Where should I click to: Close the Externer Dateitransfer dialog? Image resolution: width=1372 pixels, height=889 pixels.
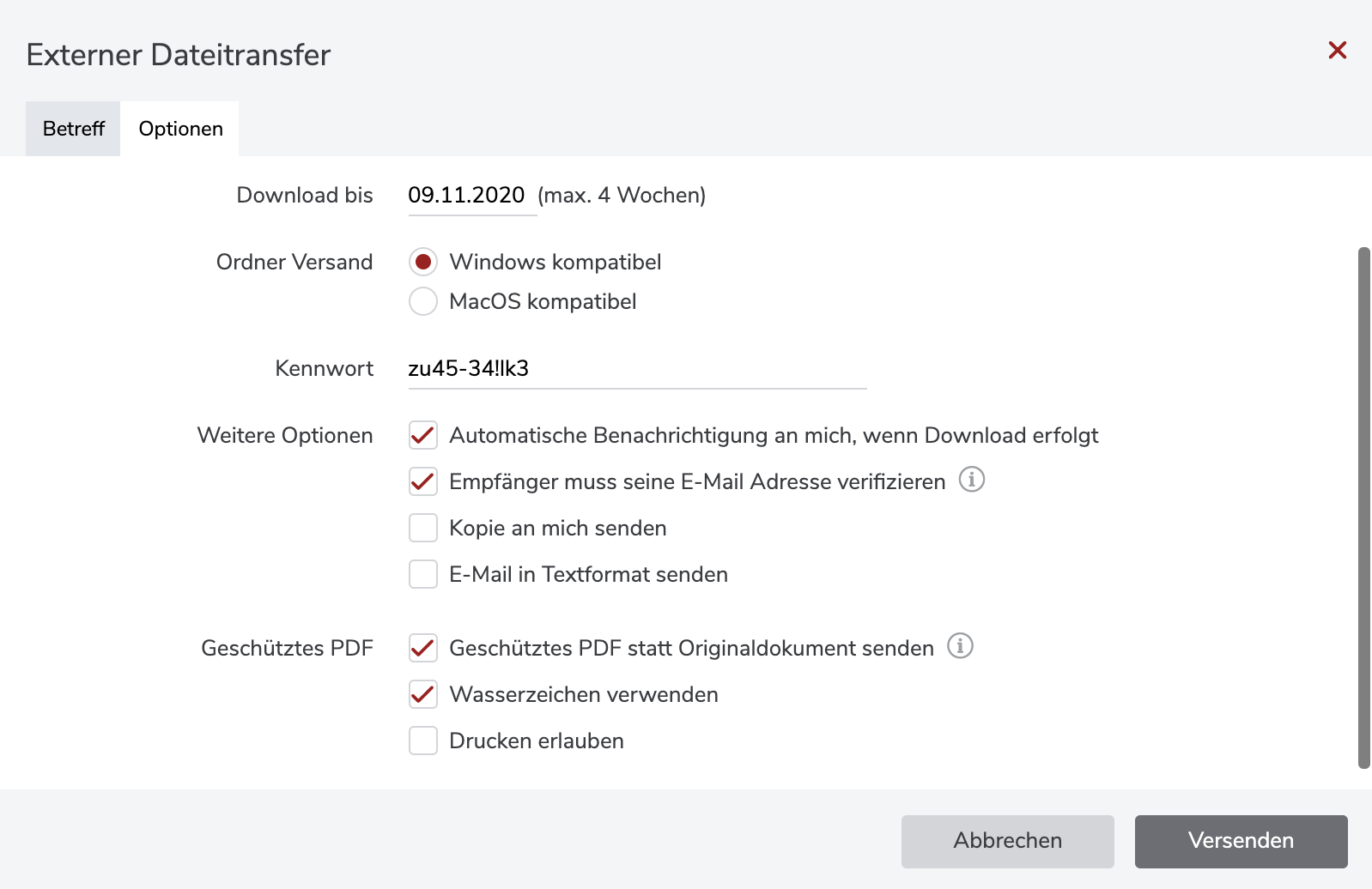pyautogui.click(x=1337, y=51)
